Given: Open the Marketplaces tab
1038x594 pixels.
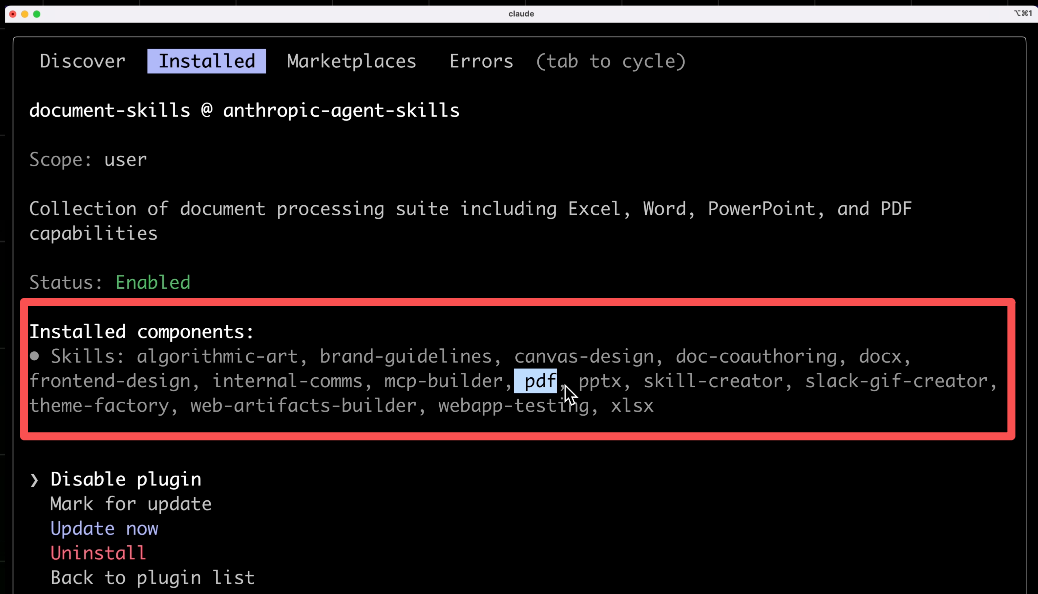Looking at the screenshot, I should coord(351,62).
